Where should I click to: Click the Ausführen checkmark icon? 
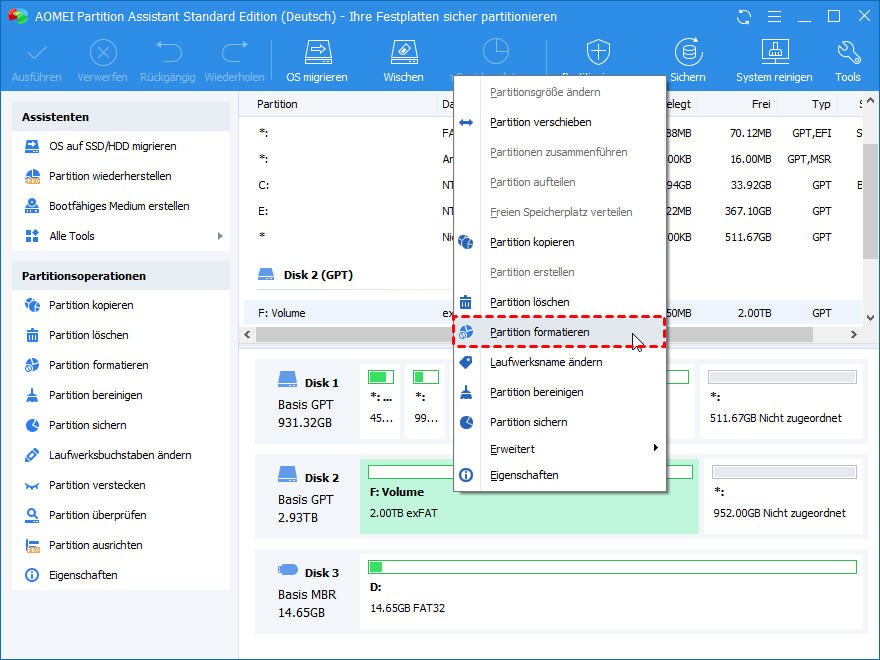37,53
